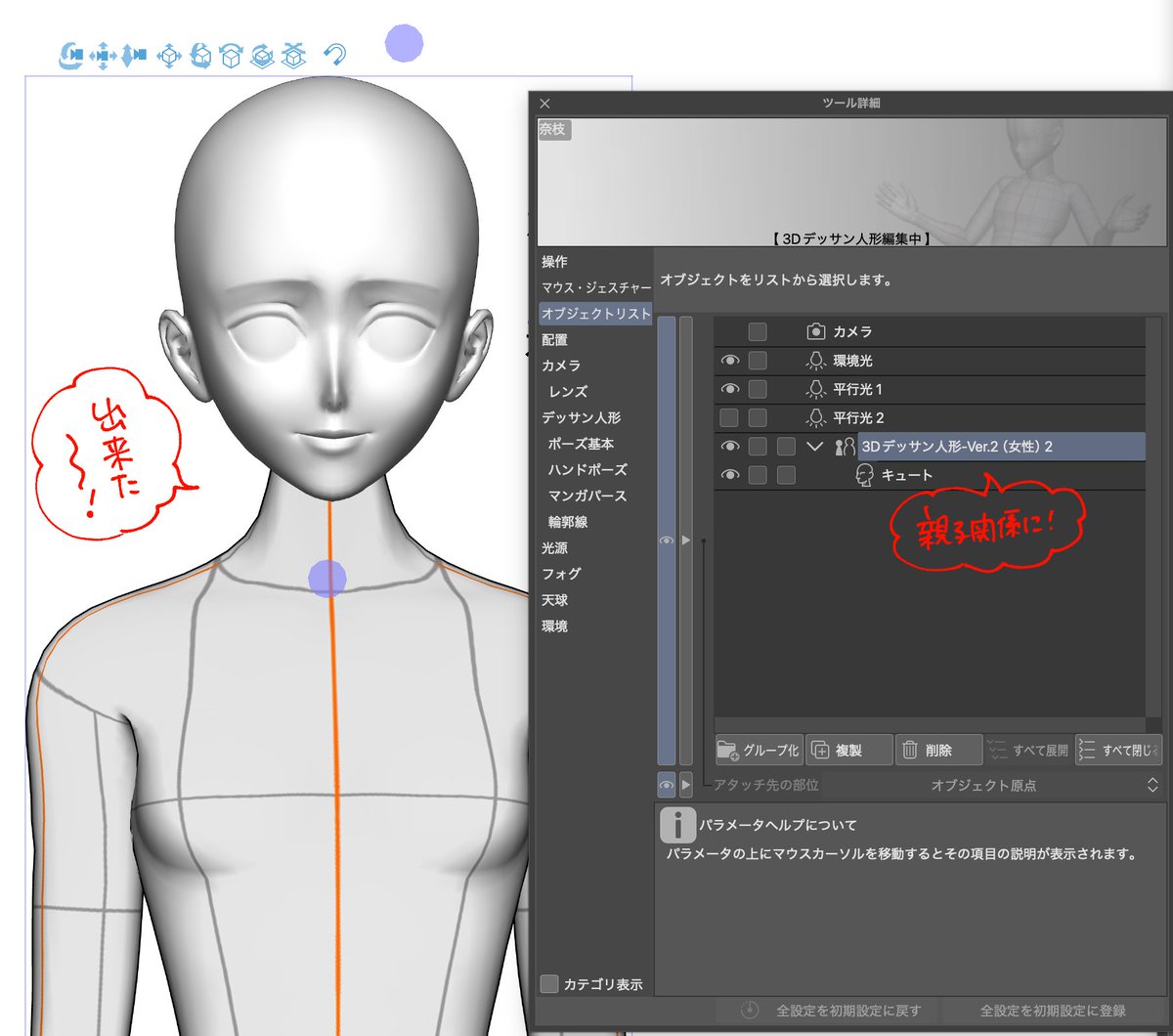Enable the カテゴリ表示 checkbox

point(549,983)
